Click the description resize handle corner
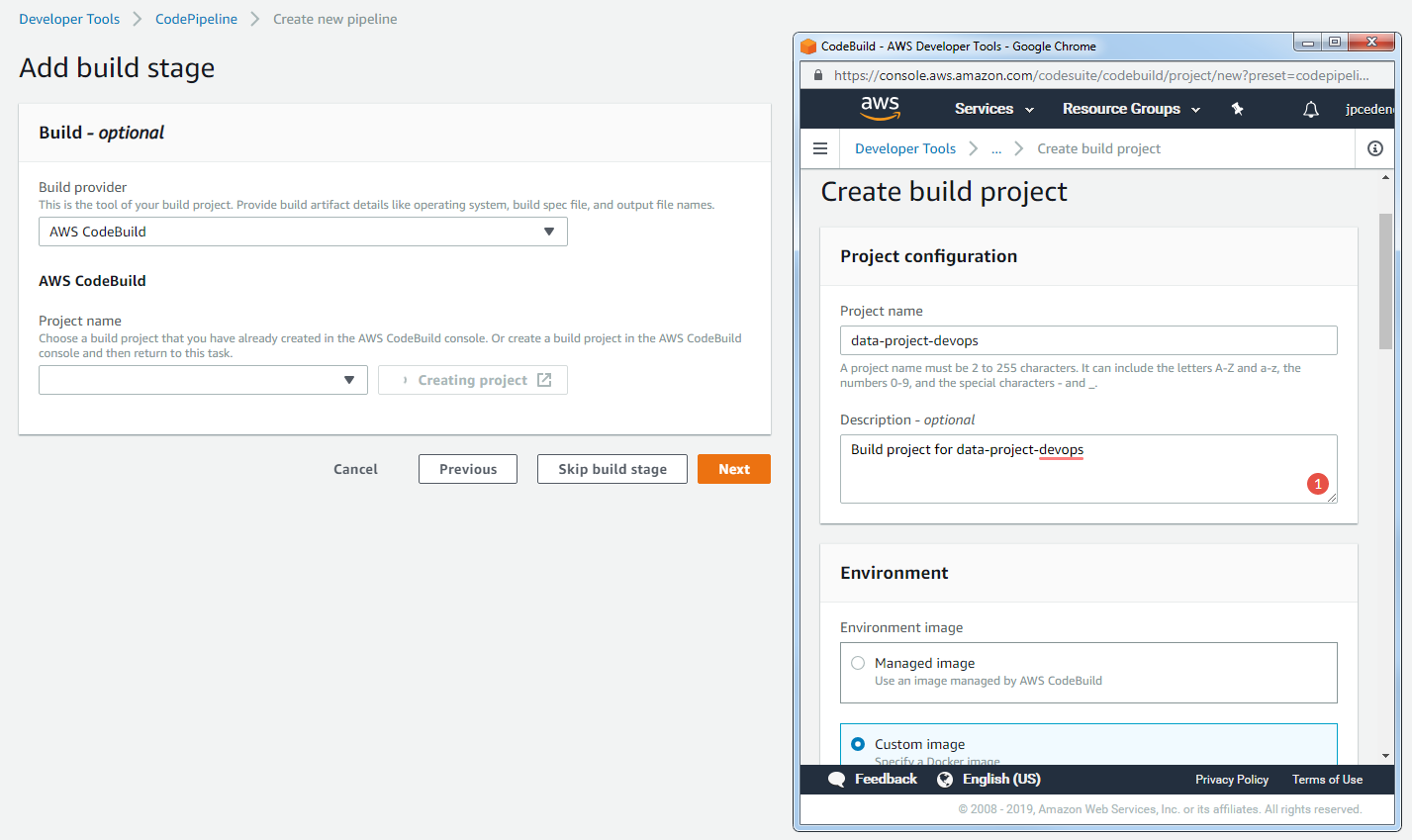The width and height of the screenshot is (1412, 840). (1332, 498)
